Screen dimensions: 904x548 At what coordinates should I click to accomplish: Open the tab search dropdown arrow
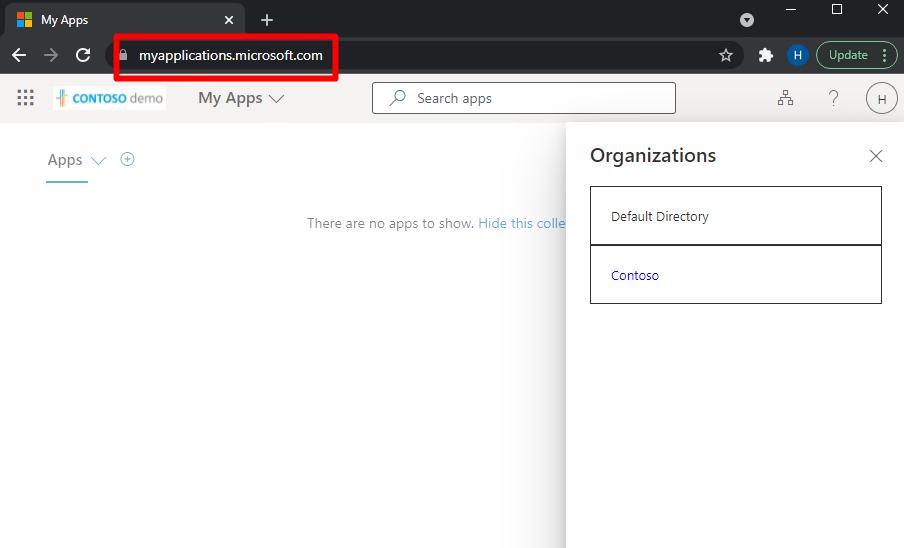pos(747,20)
